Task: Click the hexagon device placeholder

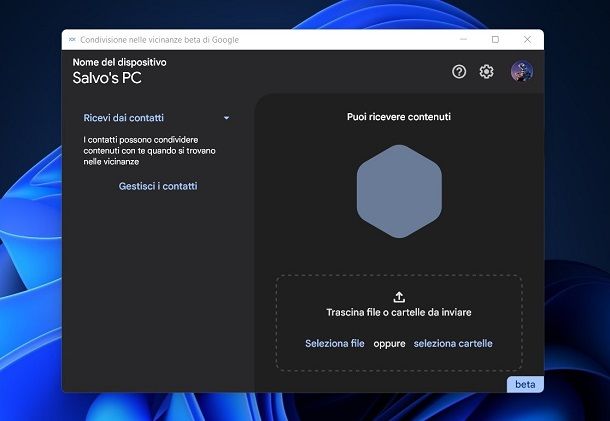Action: point(399,191)
